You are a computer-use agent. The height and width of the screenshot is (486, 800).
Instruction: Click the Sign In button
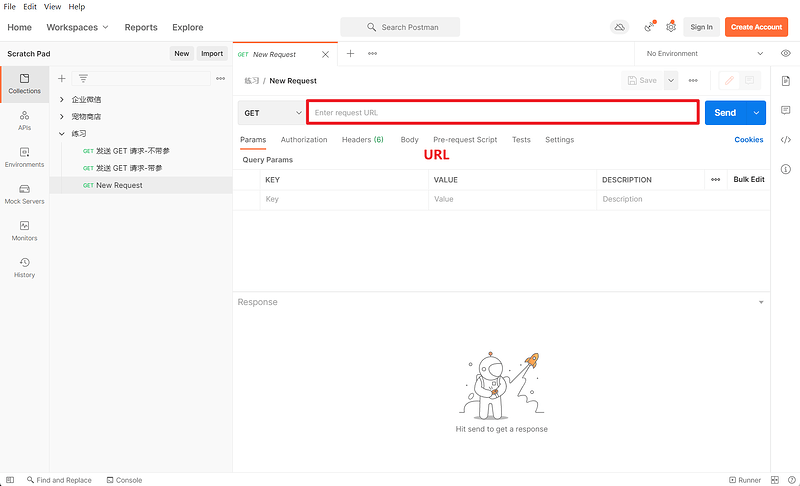click(x=702, y=27)
